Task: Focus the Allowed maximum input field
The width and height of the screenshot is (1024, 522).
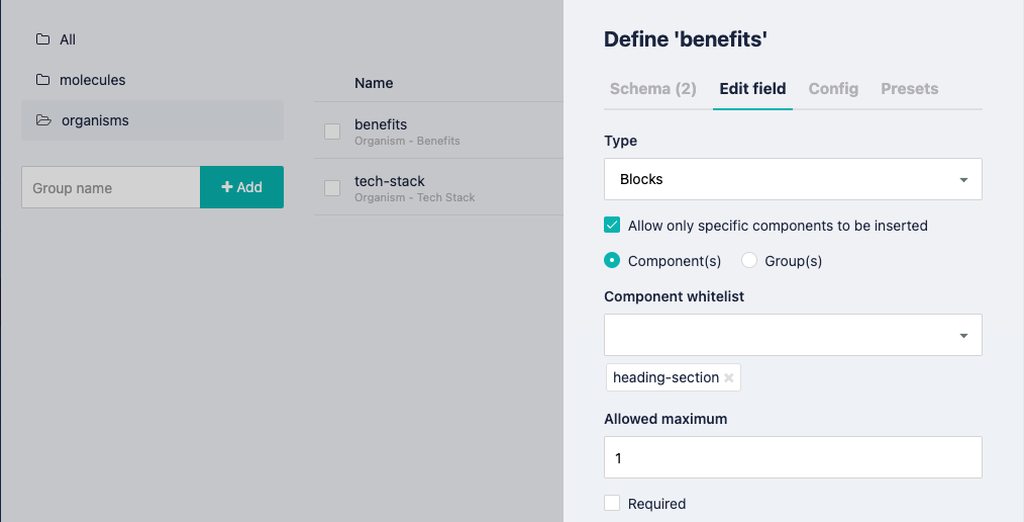Action: pos(792,458)
